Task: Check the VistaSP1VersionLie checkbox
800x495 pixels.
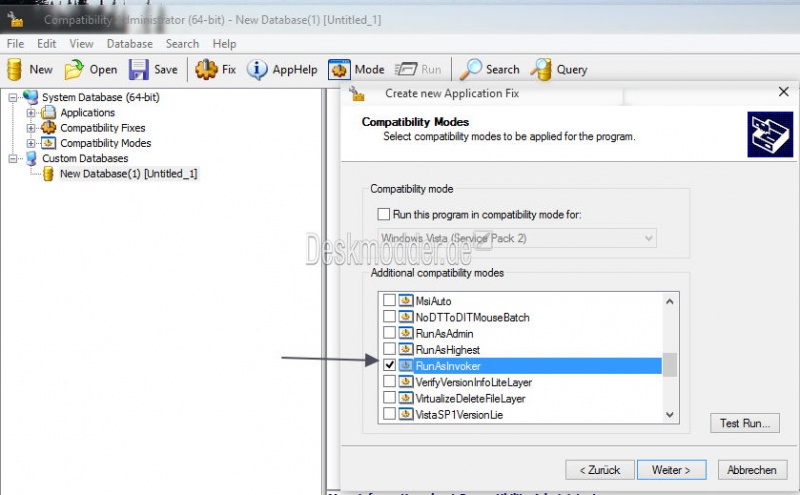Action: (389, 414)
